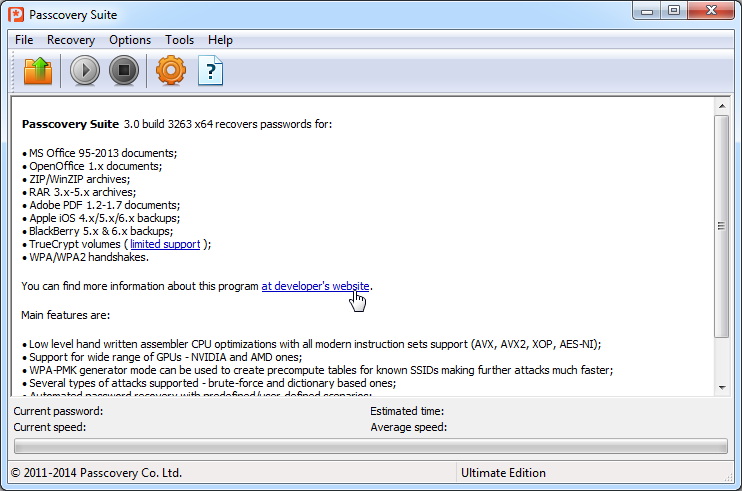This screenshot has height=491, width=742.
Task: Follow the 'limited support' link
Action: click(x=165, y=244)
